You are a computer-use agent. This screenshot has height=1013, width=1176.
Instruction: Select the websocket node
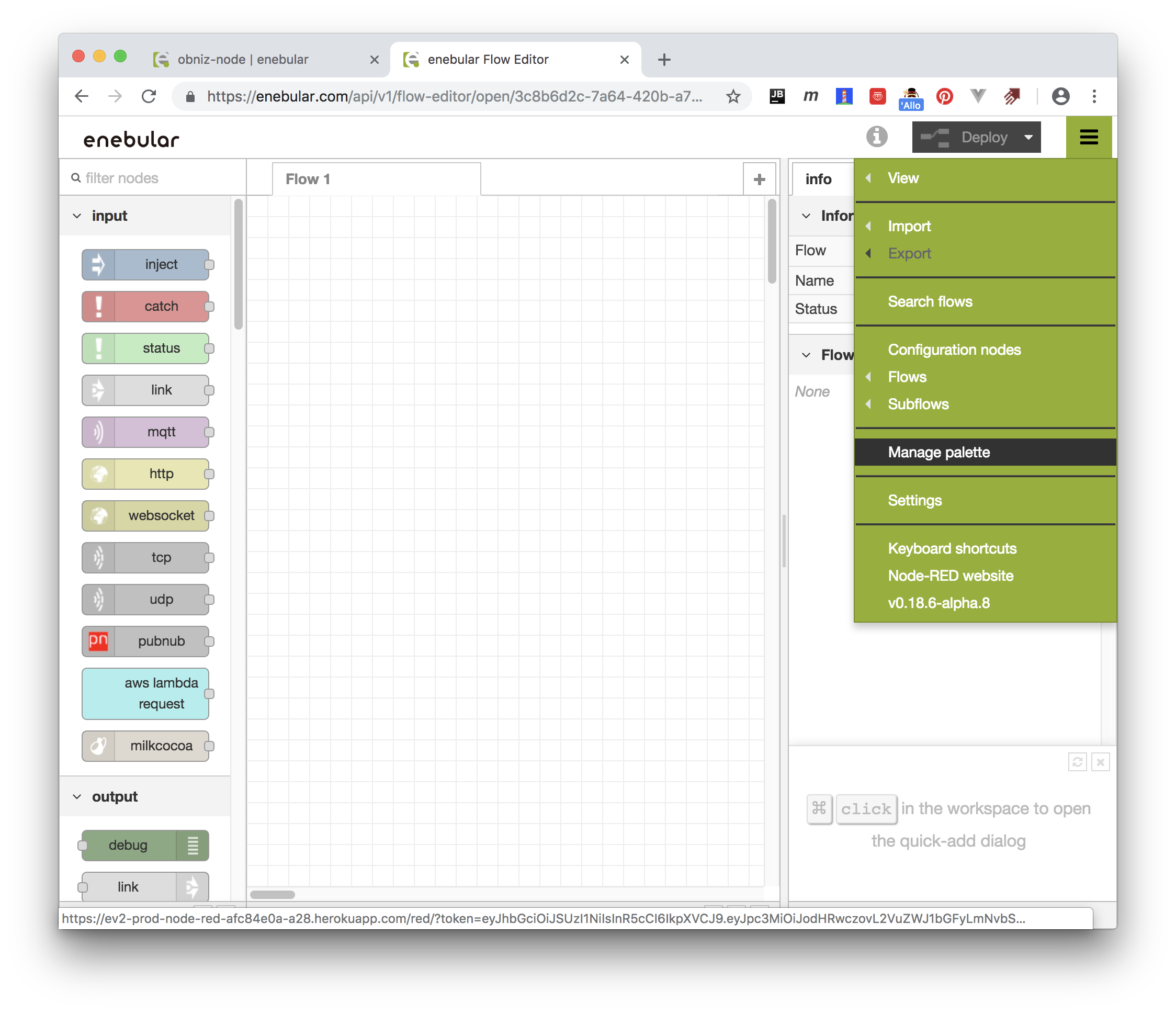point(146,515)
